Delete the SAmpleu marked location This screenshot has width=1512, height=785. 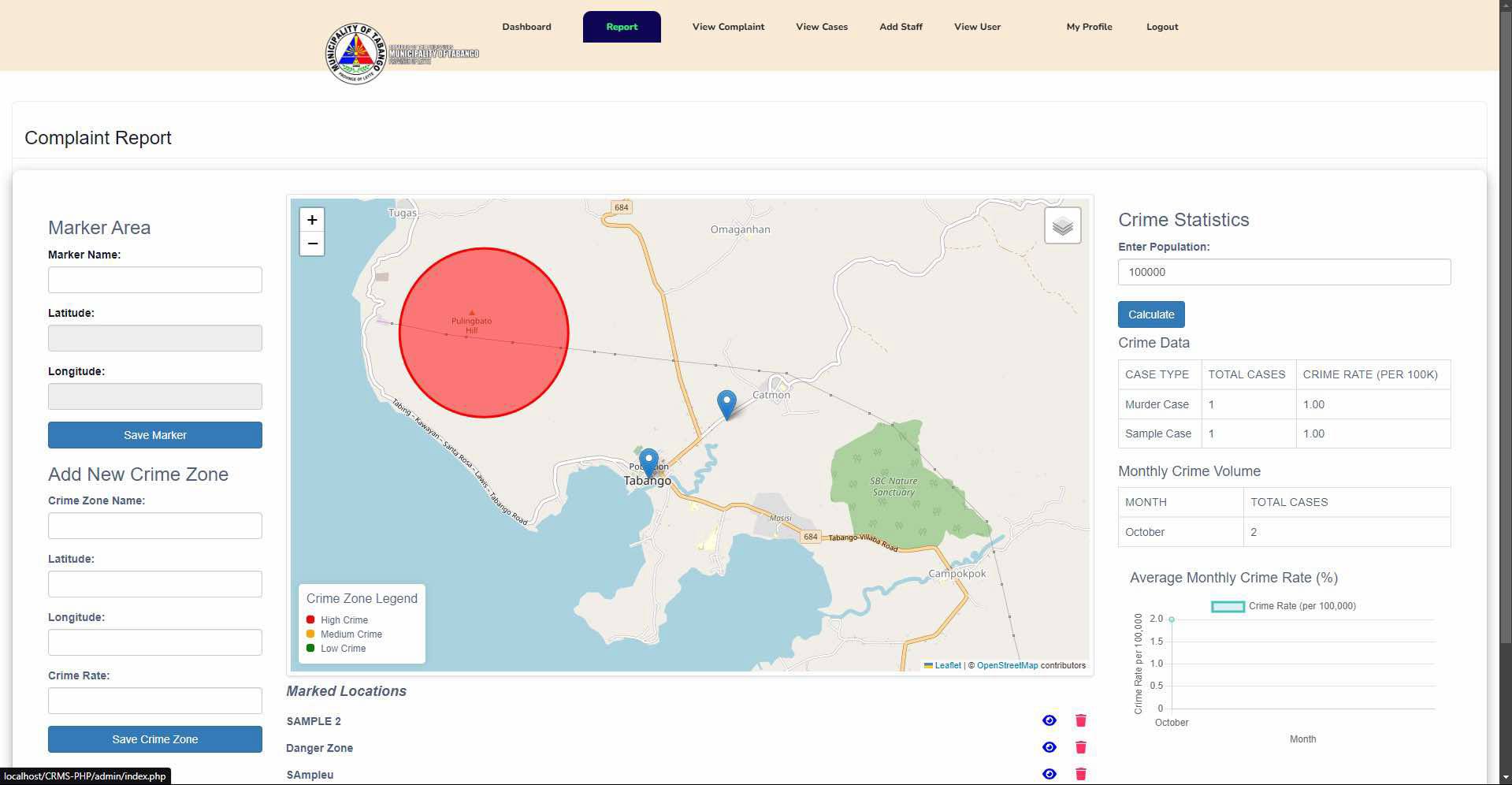point(1080,774)
